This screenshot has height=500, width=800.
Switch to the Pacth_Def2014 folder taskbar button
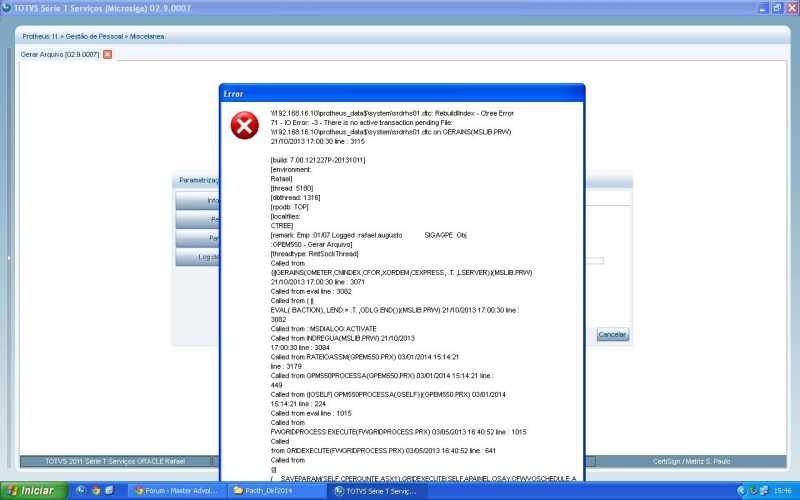click(276, 491)
